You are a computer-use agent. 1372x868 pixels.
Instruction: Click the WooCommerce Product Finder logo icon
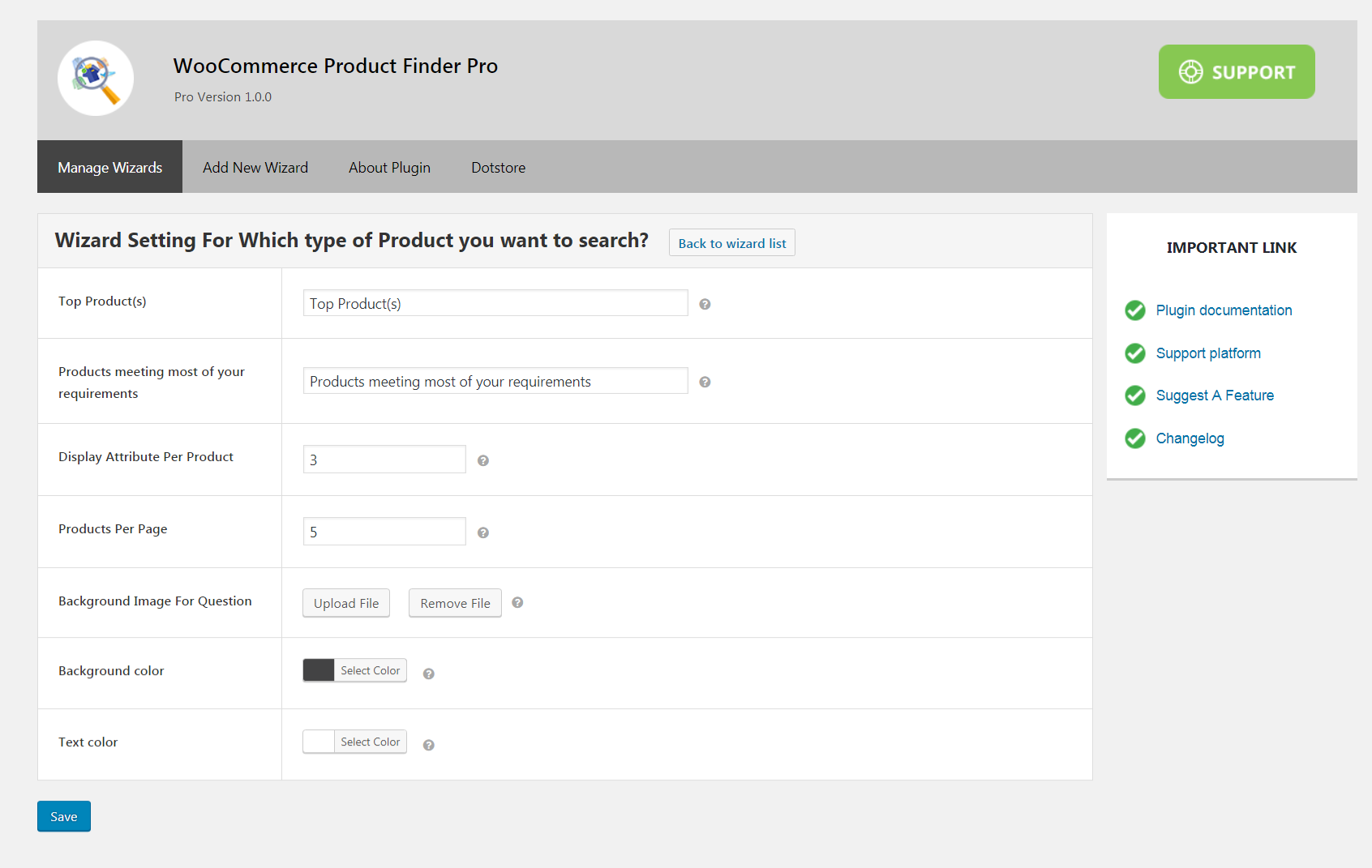pyautogui.click(x=96, y=78)
